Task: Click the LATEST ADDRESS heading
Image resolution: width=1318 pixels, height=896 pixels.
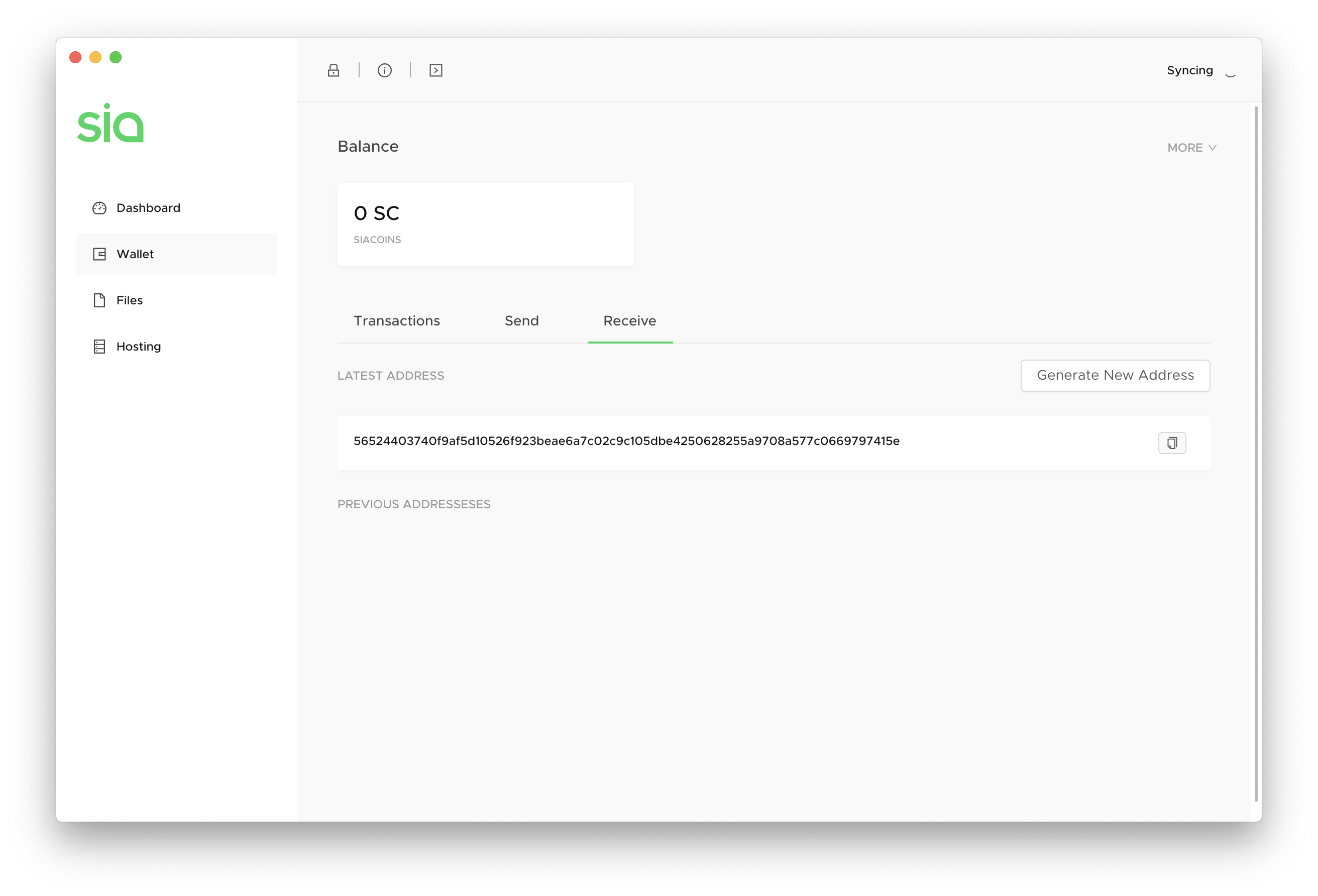Action: (391, 376)
